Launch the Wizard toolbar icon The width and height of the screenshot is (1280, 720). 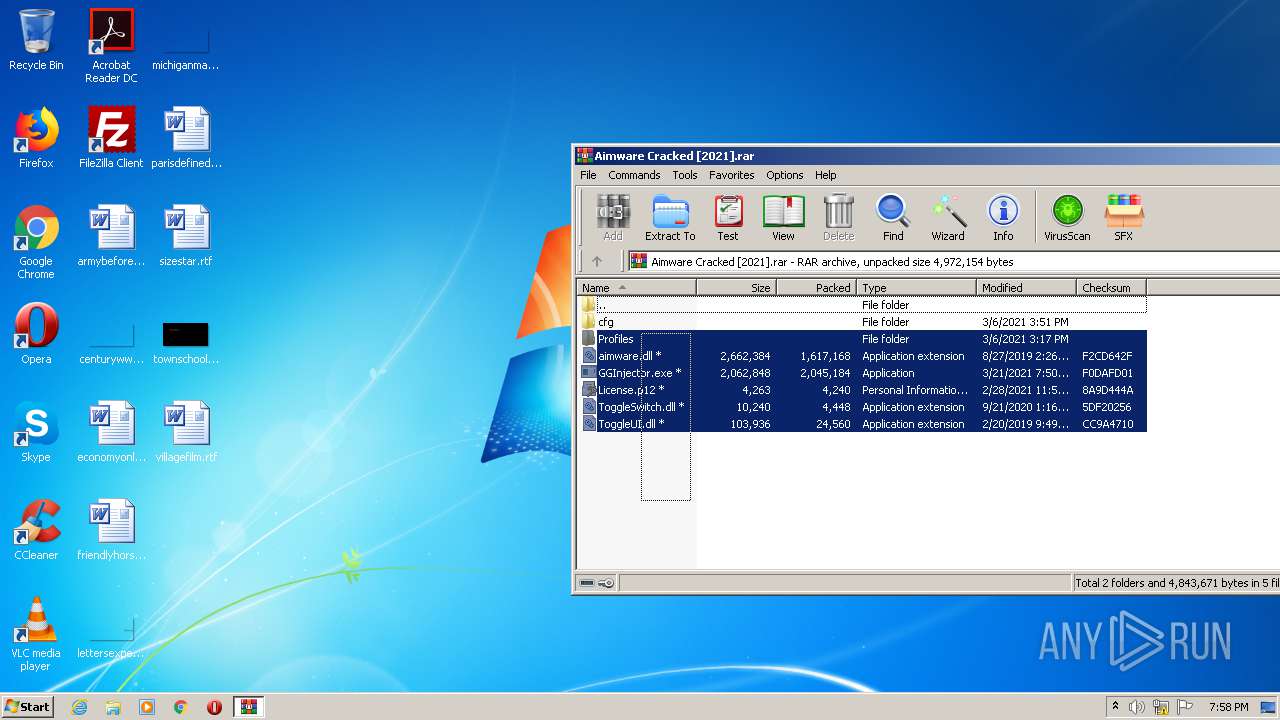[948, 218]
